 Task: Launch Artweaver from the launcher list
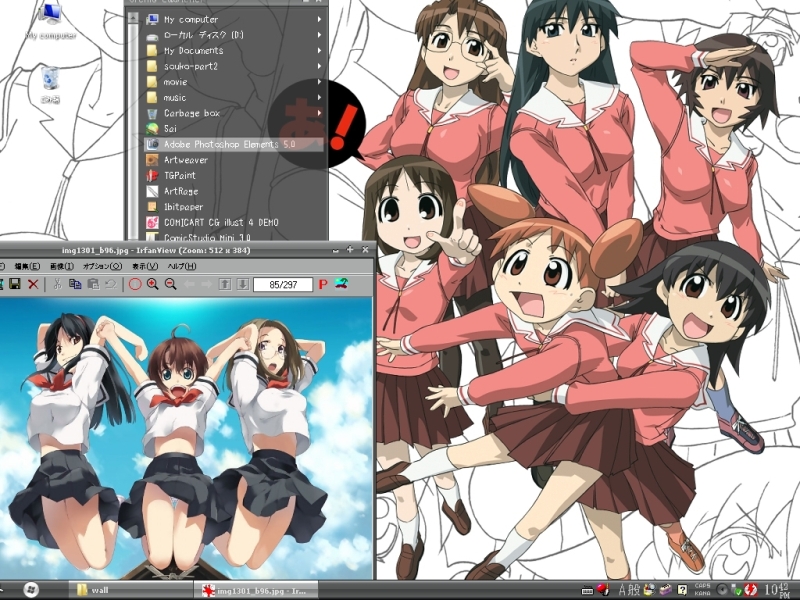coord(234,160)
